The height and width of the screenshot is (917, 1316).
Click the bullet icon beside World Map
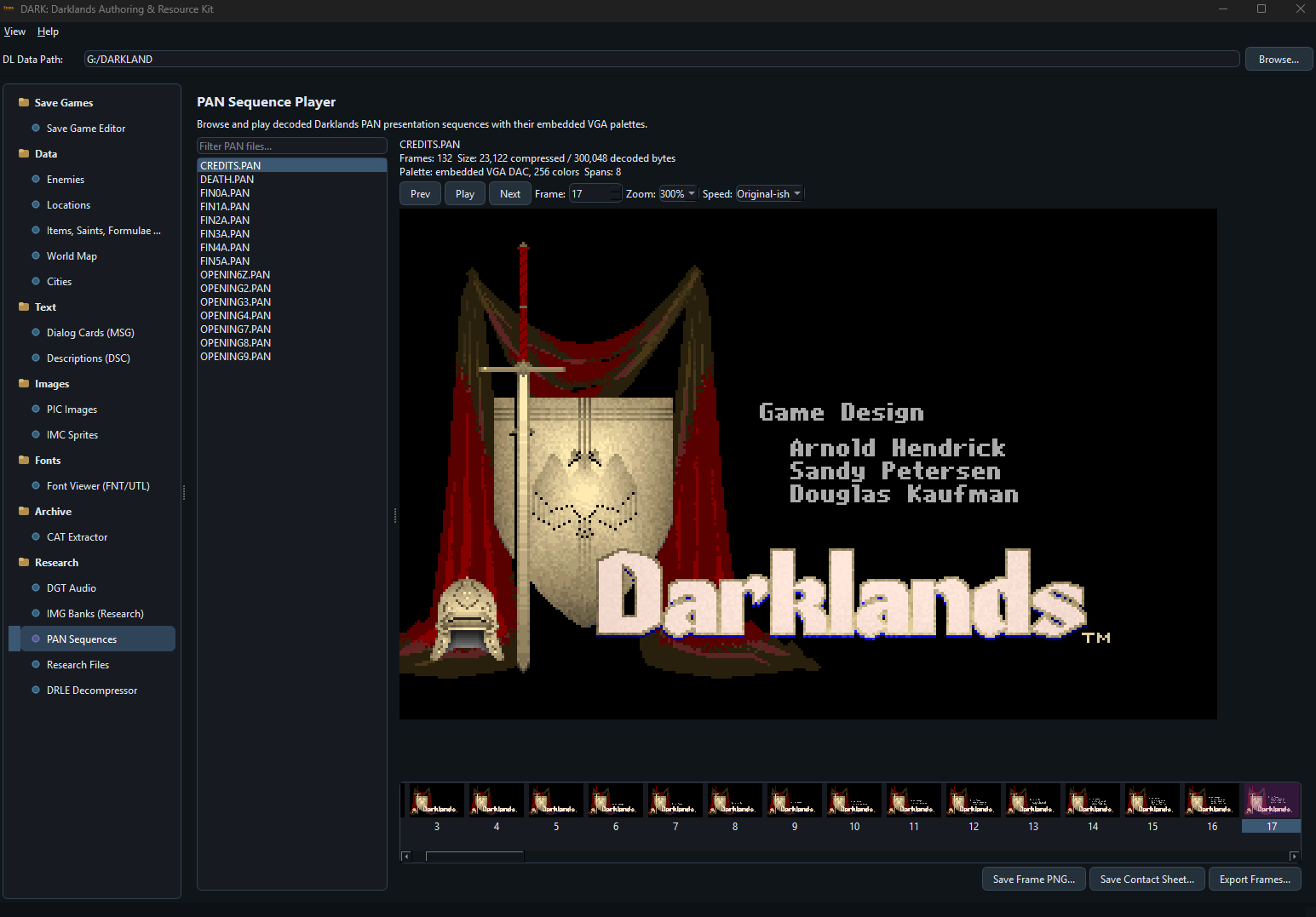click(36, 255)
